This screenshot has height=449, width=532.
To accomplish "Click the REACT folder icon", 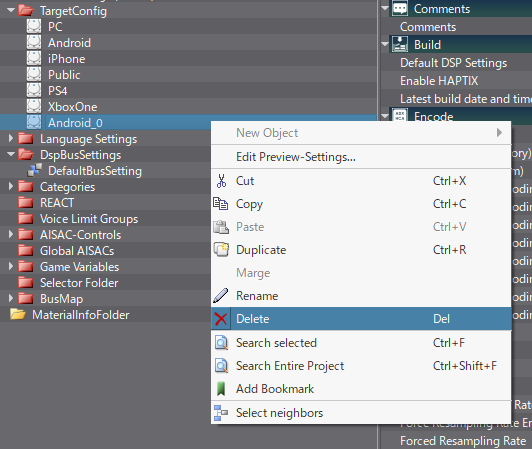I will 25,203.
